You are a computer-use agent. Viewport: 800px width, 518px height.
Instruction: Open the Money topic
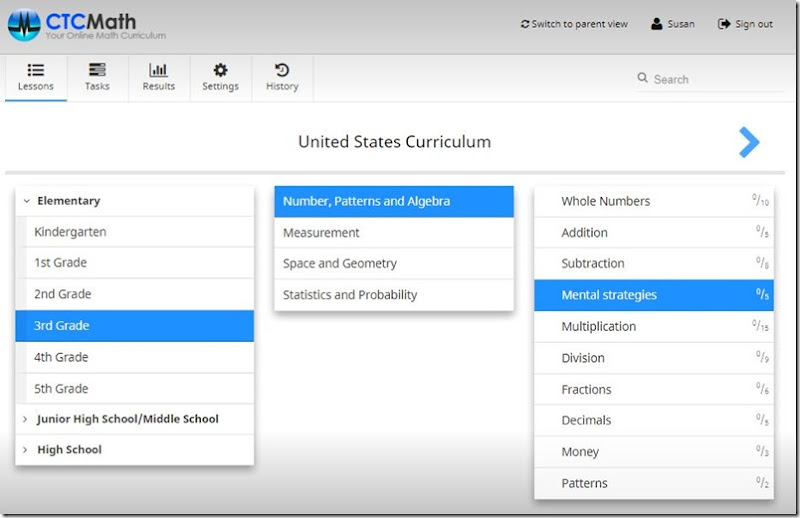(654, 452)
